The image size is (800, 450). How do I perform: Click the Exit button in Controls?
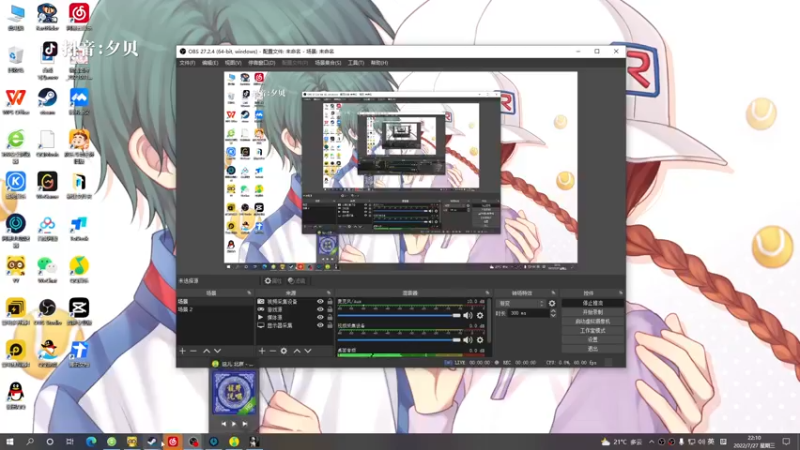[592, 348]
